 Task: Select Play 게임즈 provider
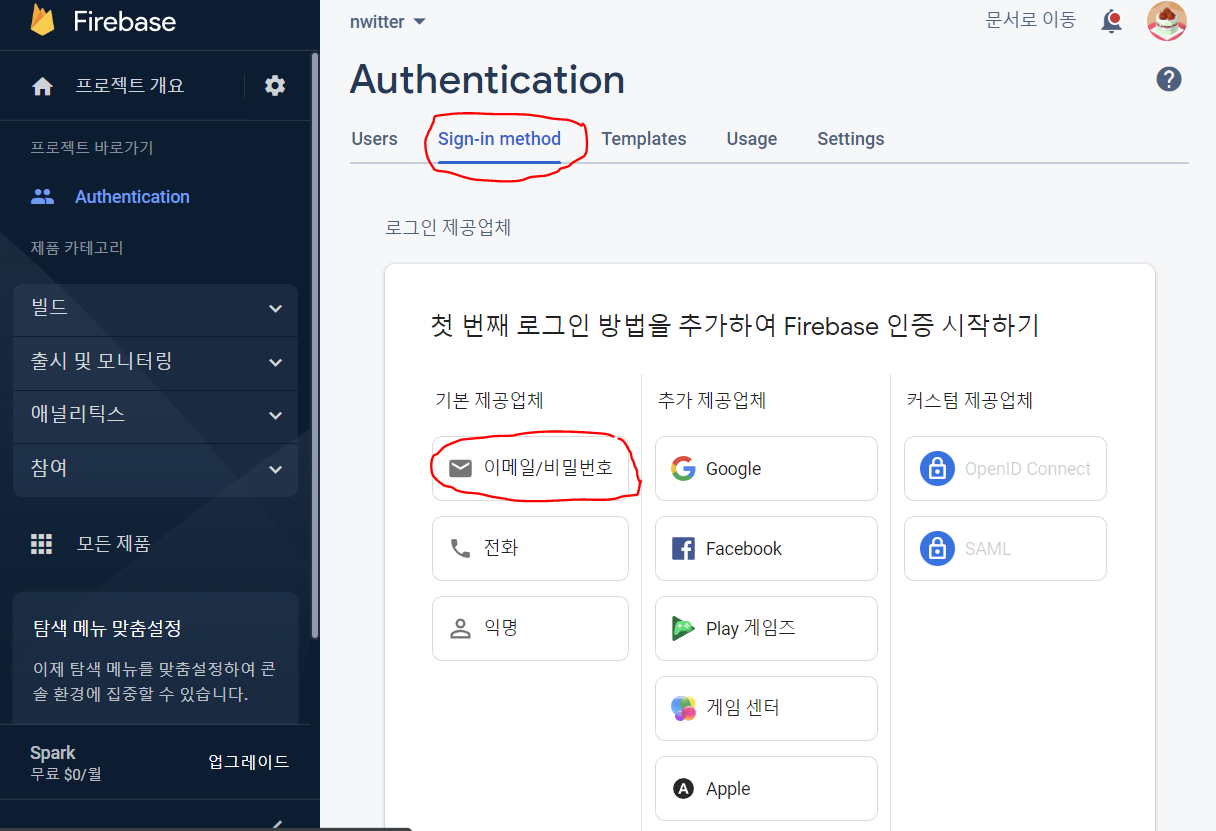(x=766, y=628)
